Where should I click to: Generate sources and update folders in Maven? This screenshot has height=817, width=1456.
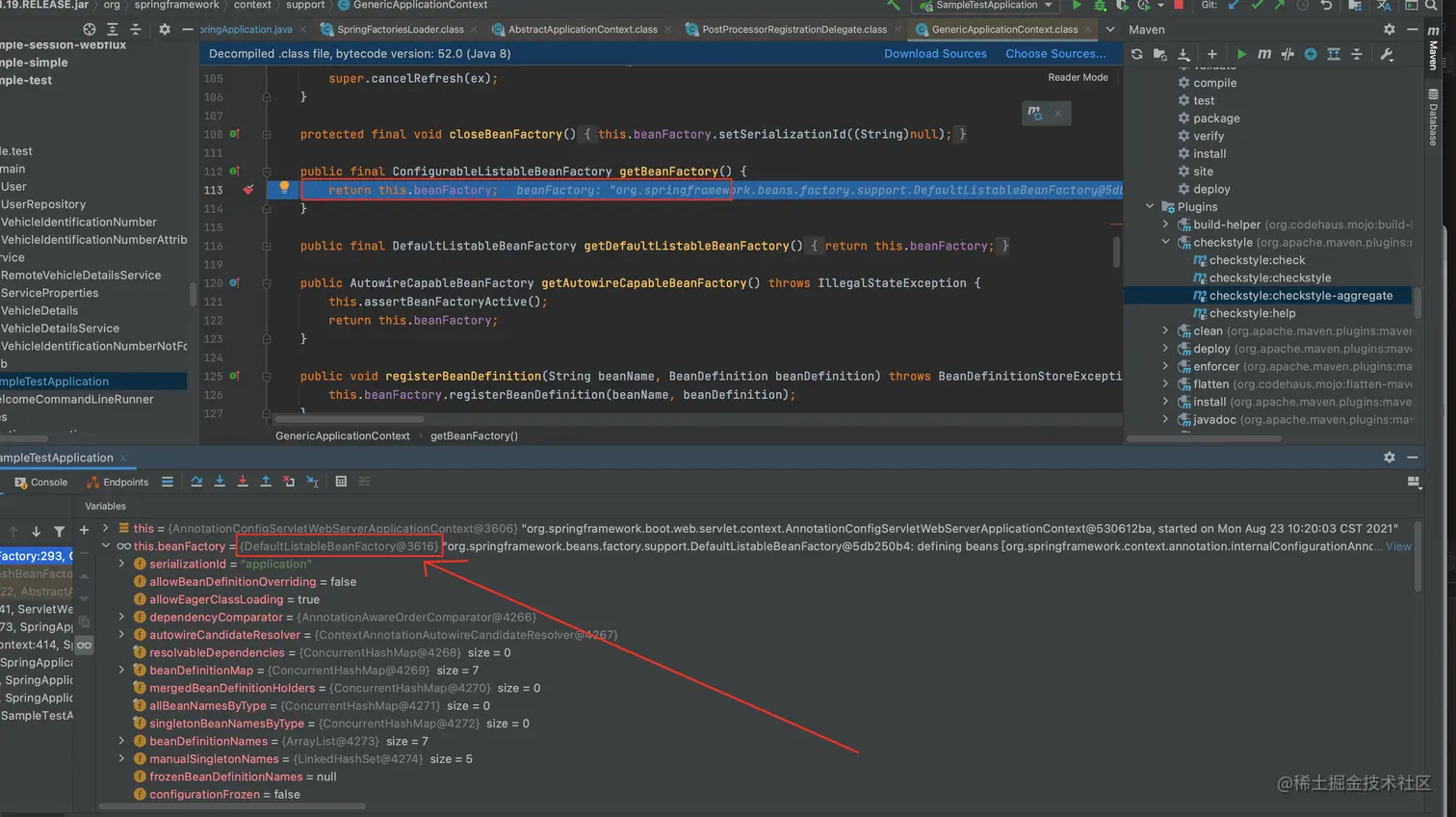tap(1160, 54)
